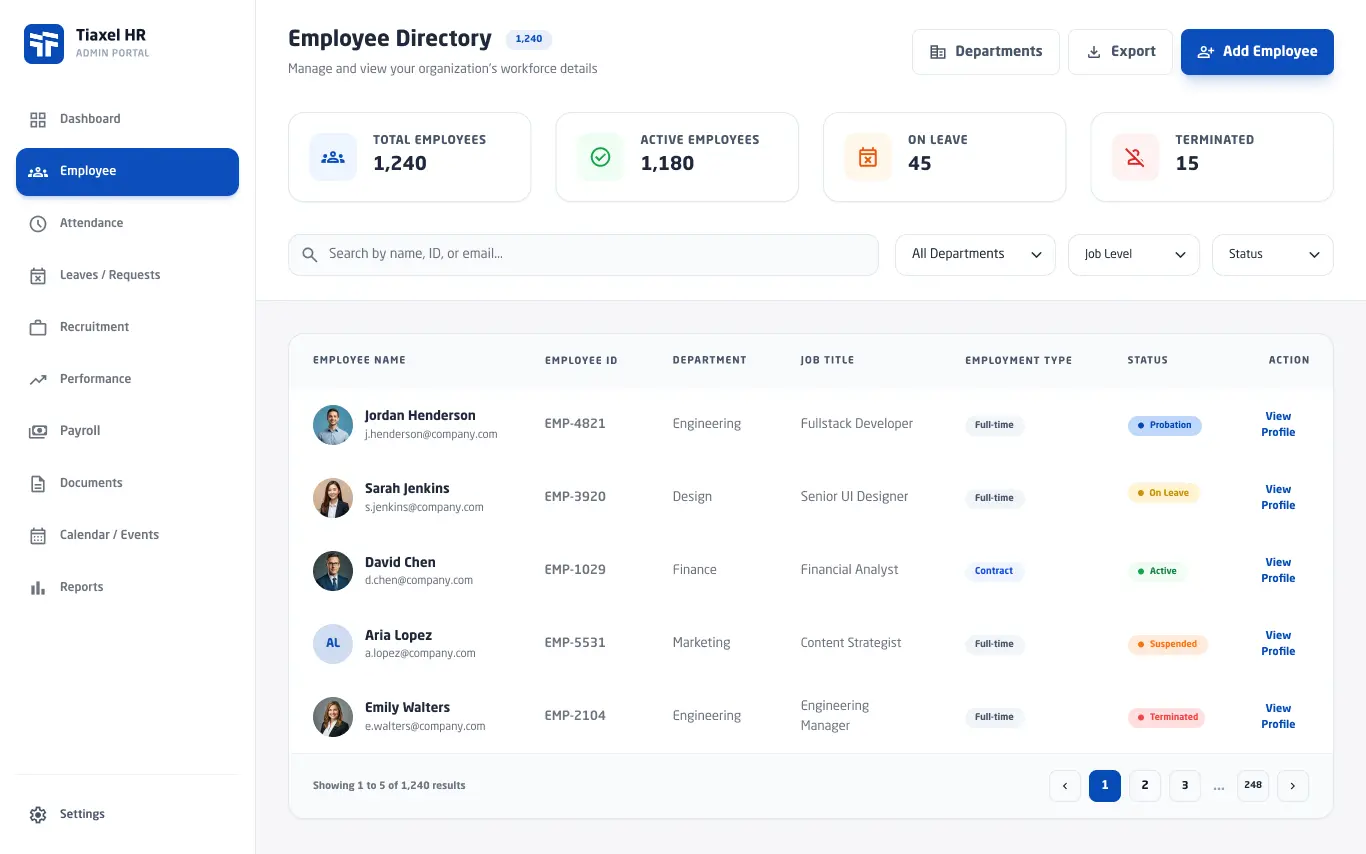Jump to page 248
The image size is (1366, 854).
pyautogui.click(x=1253, y=786)
